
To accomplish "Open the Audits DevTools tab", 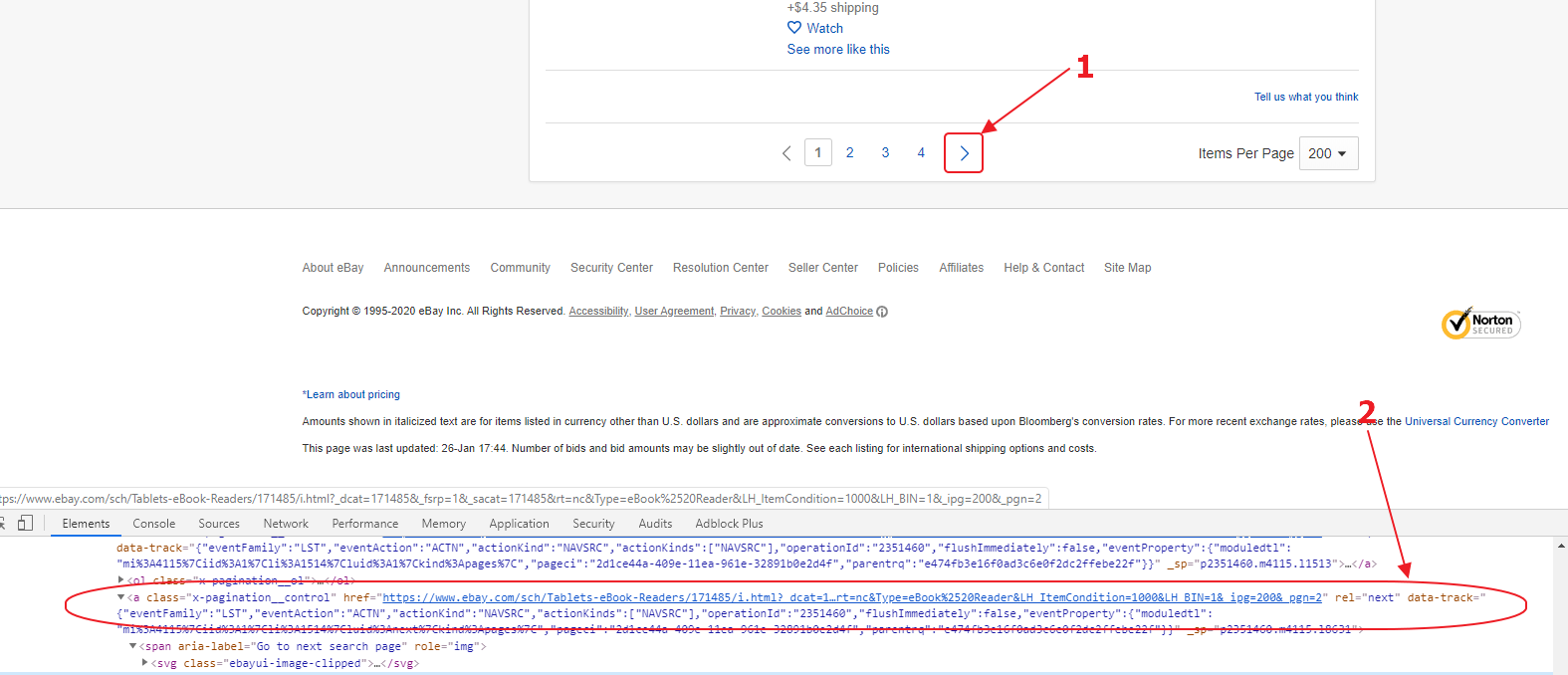I will 655,524.
